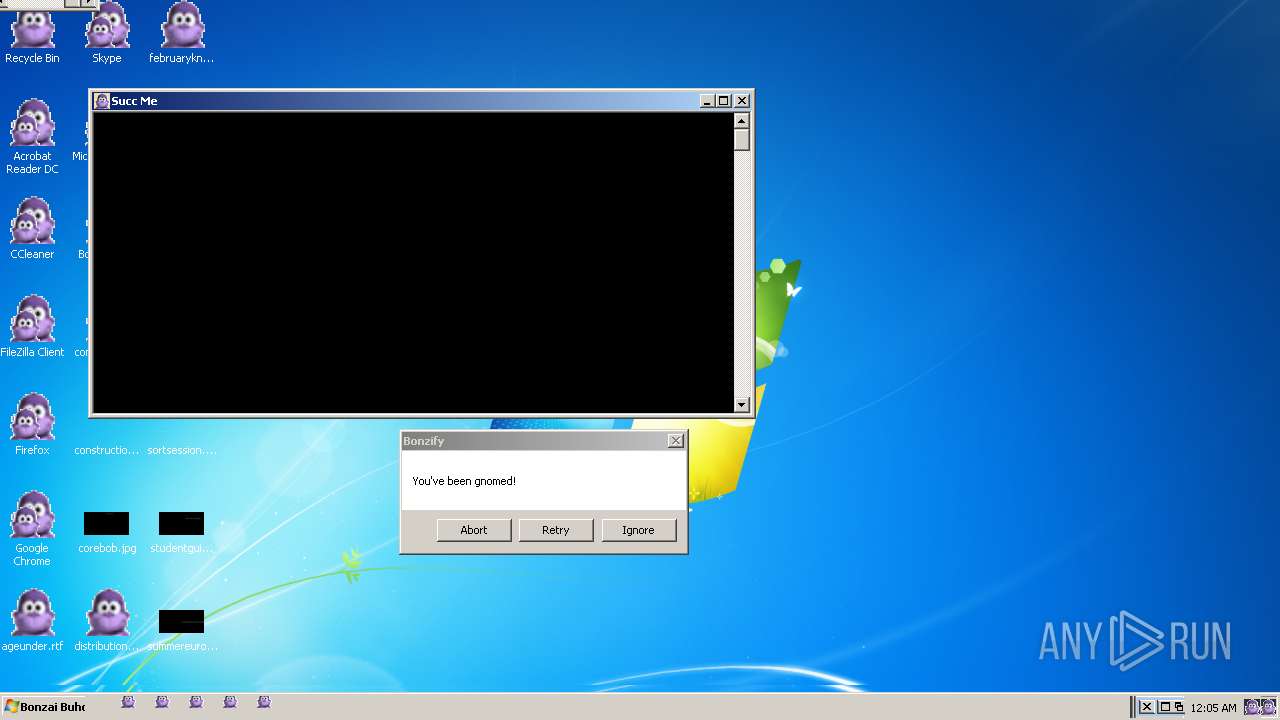Click the leftmost Bonzi quick launch icon
1280x720 pixels.
tap(128, 702)
